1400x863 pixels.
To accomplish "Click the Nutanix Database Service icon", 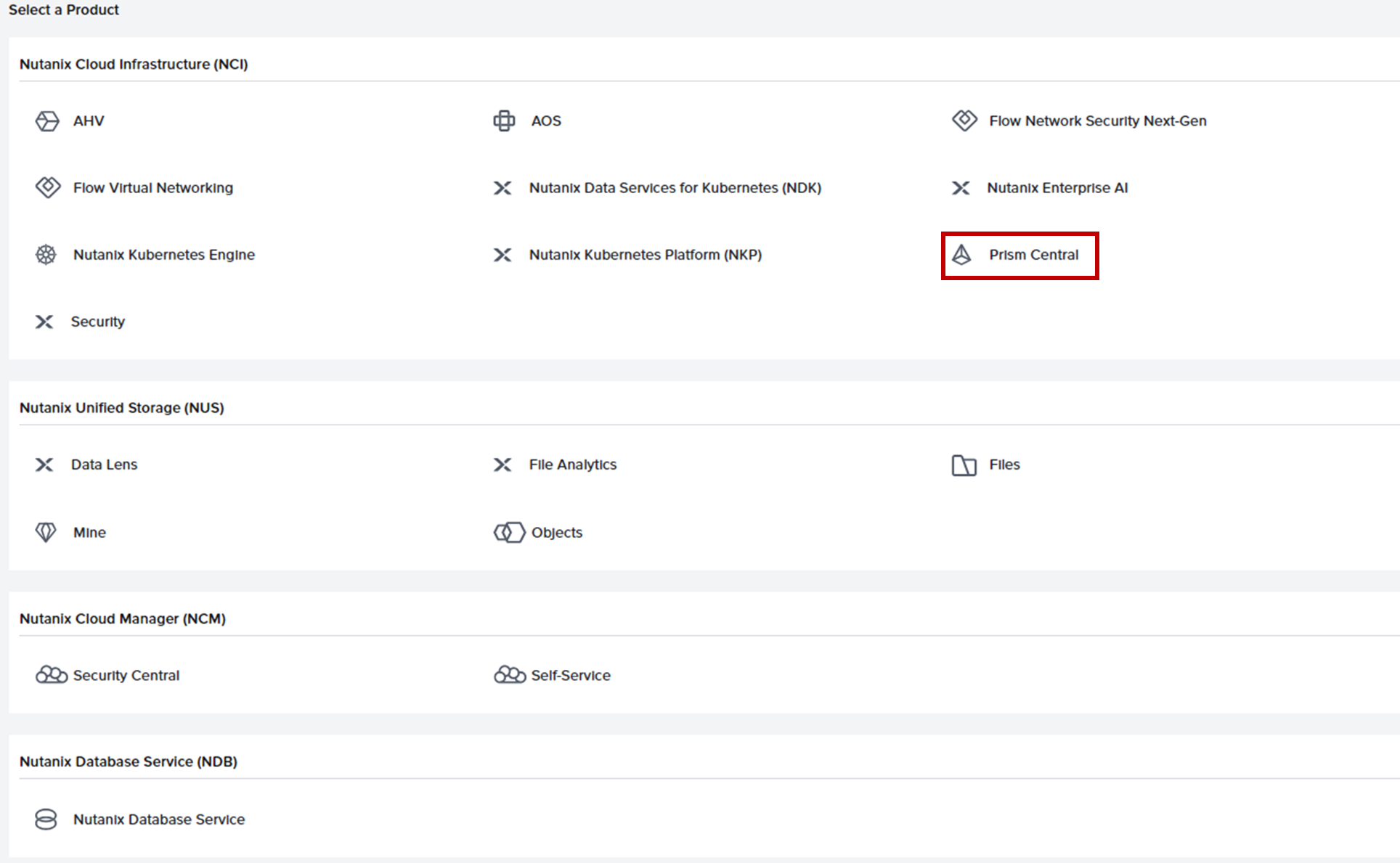I will [46, 819].
